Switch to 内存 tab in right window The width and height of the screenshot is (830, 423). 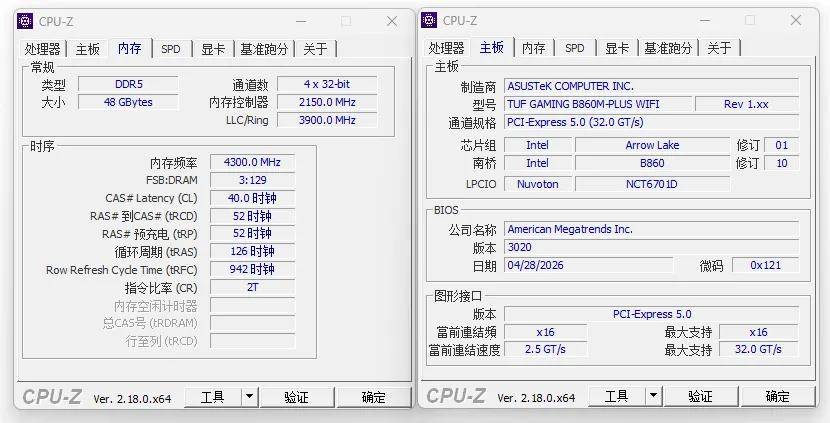coord(533,48)
